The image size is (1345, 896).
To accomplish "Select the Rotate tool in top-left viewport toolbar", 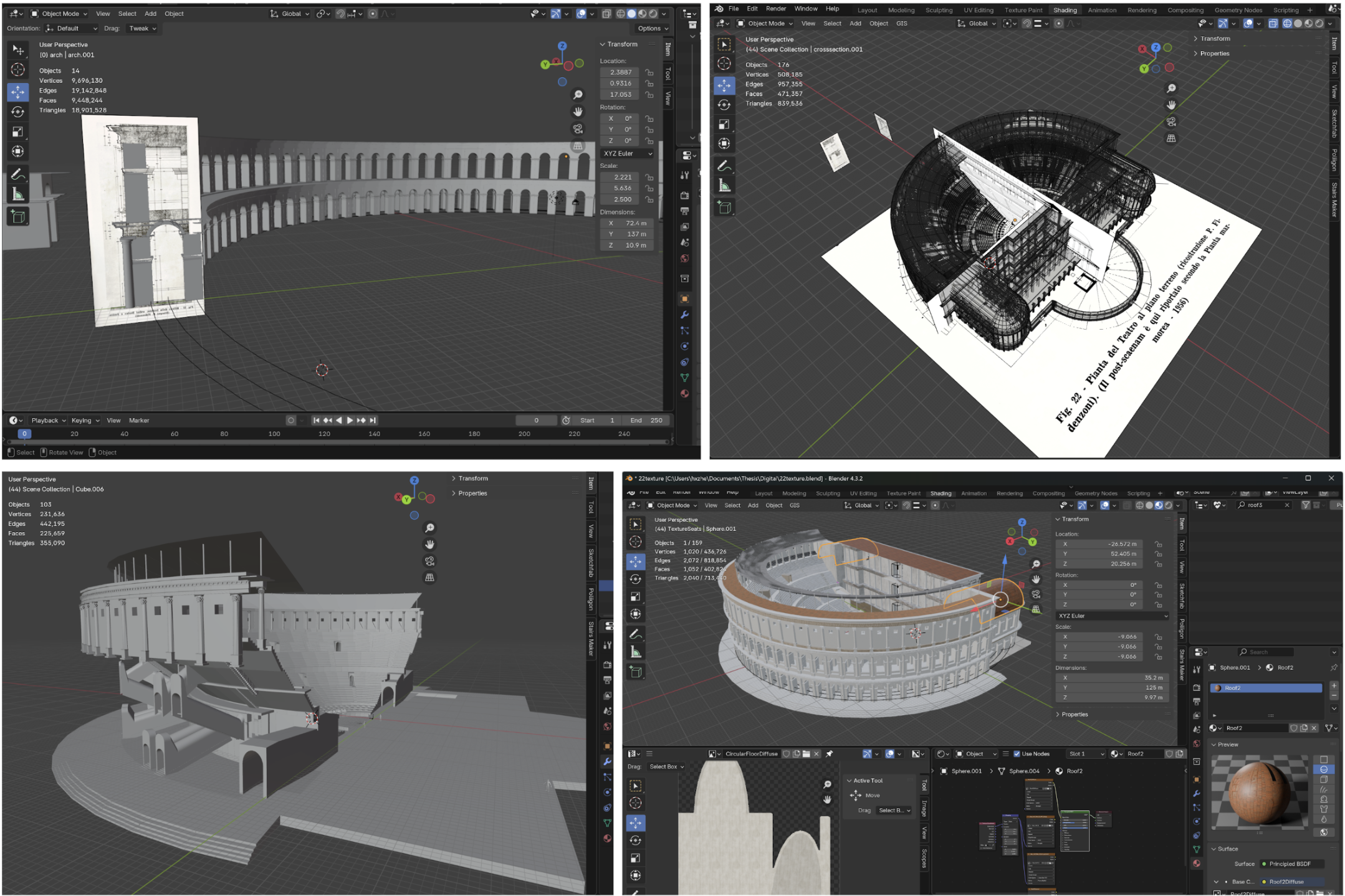I will click(18, 112).
